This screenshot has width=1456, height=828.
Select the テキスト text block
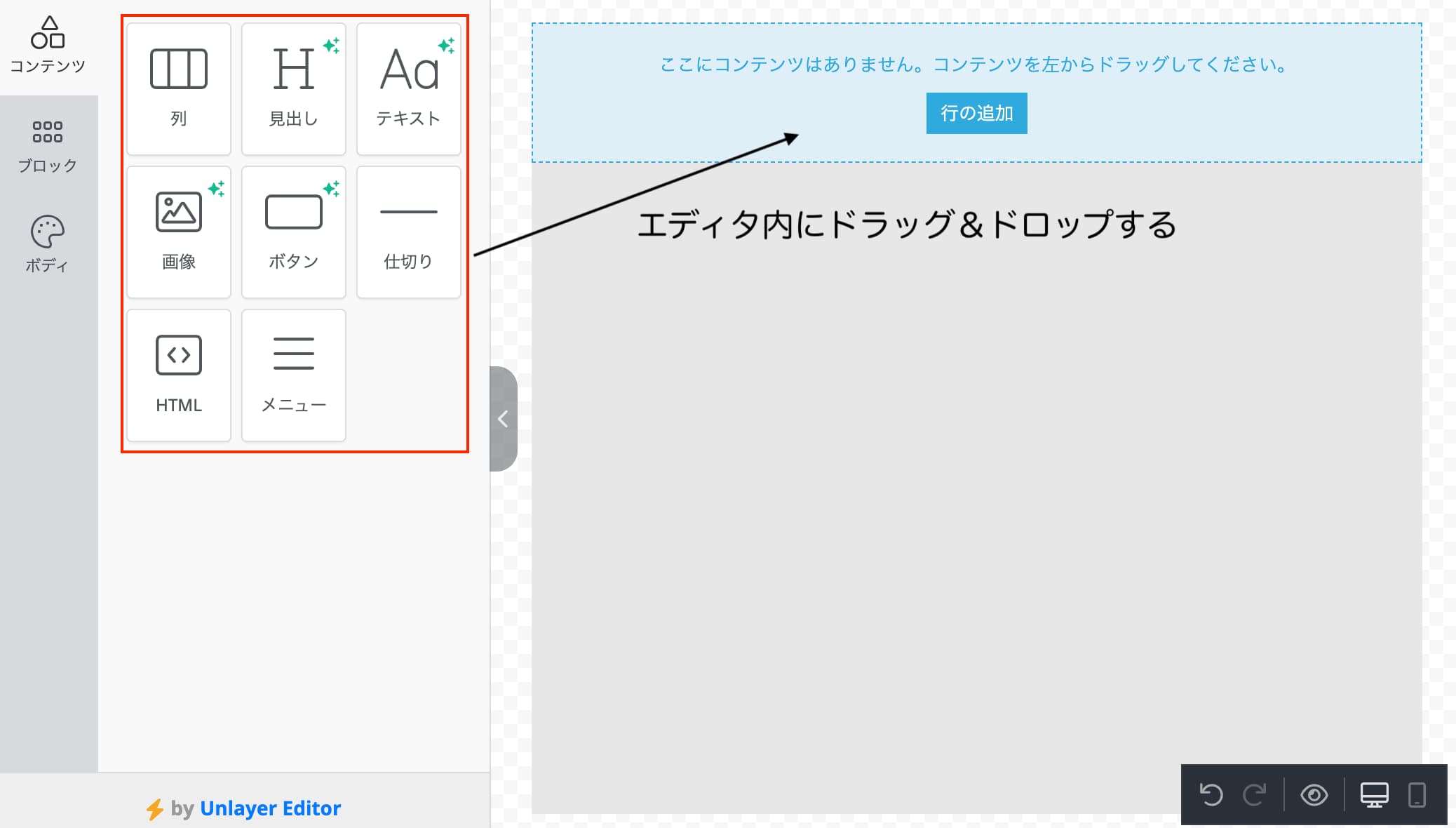[409, 88]
